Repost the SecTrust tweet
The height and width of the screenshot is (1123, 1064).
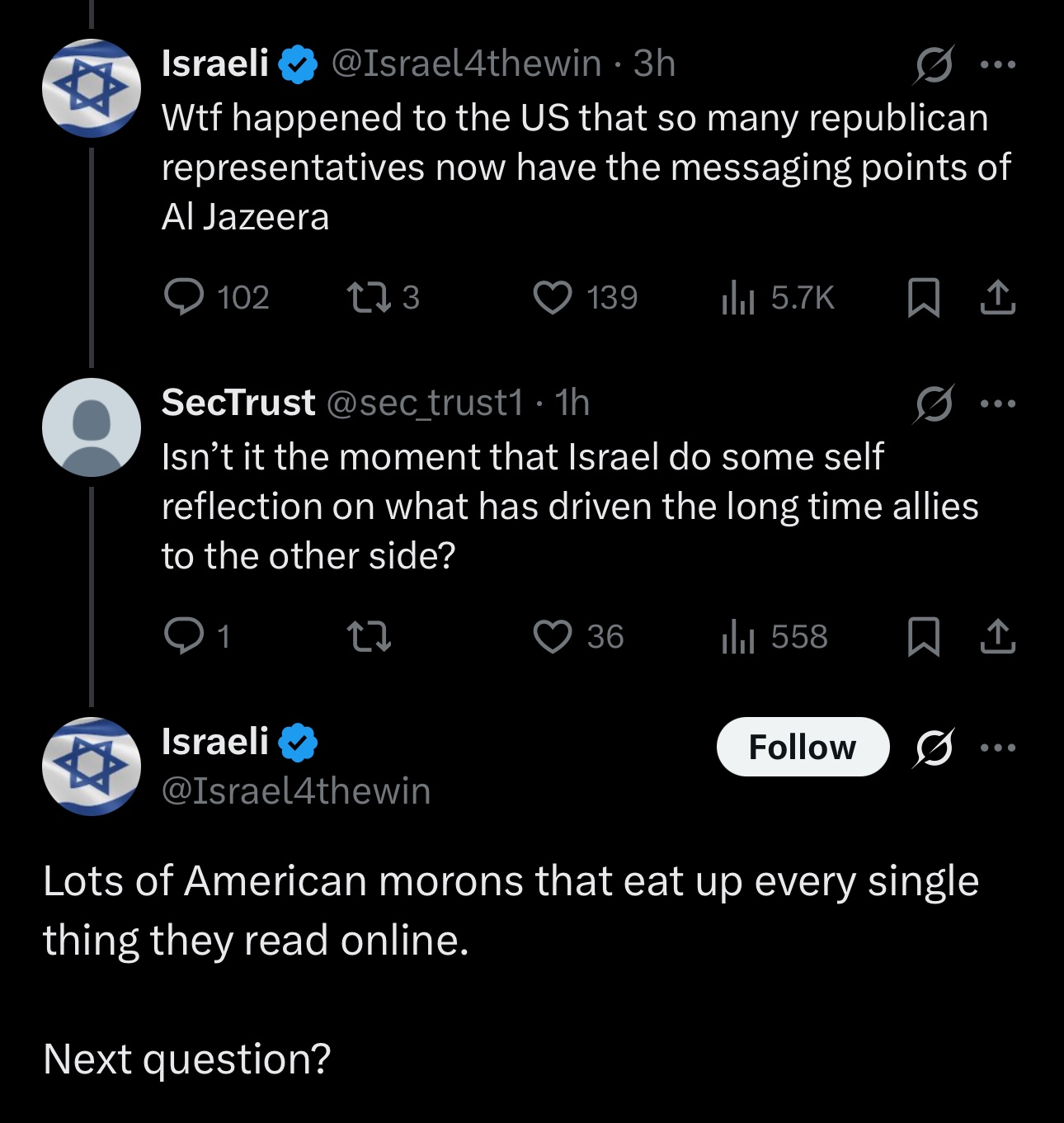[369, 637]
